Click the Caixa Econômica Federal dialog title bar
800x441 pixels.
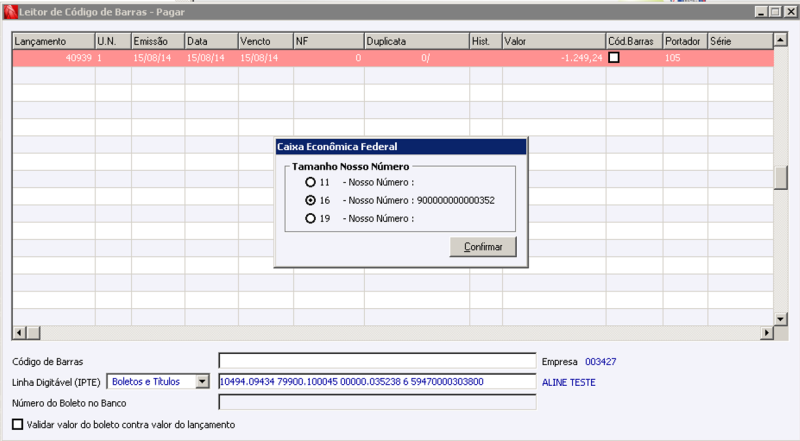(401, 146)
